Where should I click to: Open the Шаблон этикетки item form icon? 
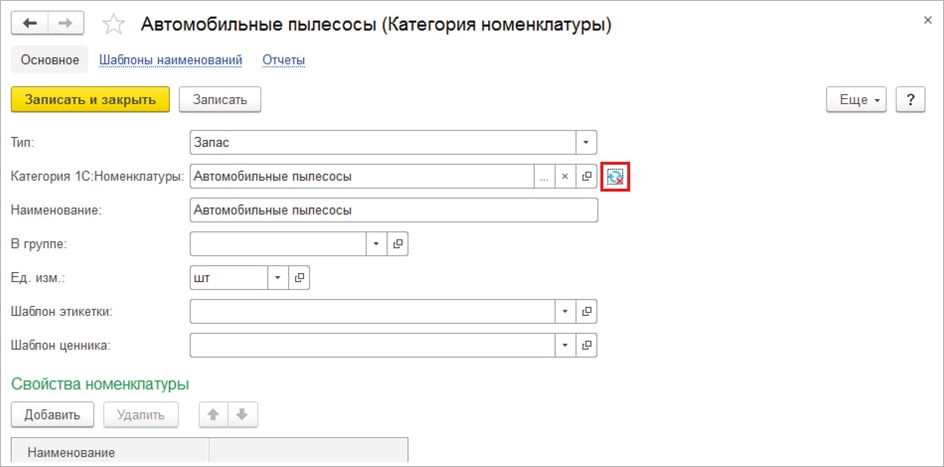point(587,311)
